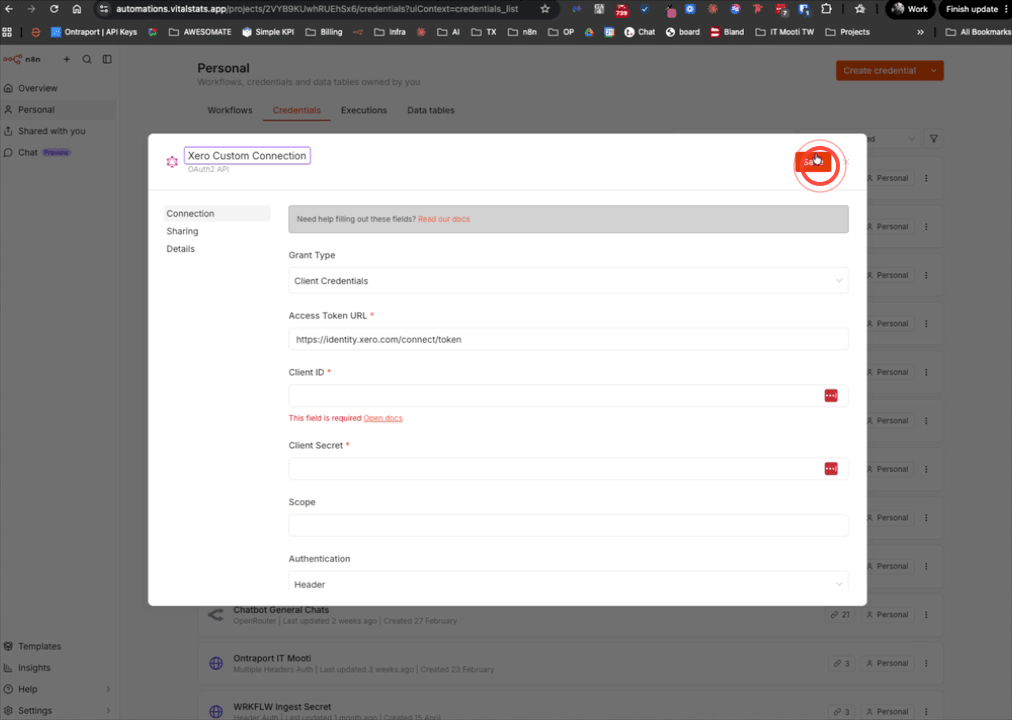Open the Billing bookmark folder
Viewport: 1012px width, 720px height.
click(324, 32)
